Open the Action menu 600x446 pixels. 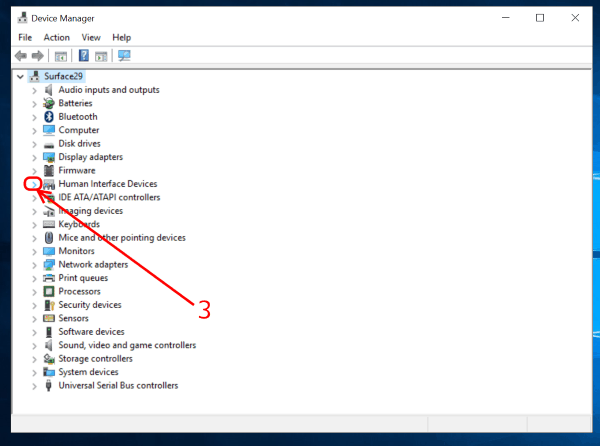[56, 37]
